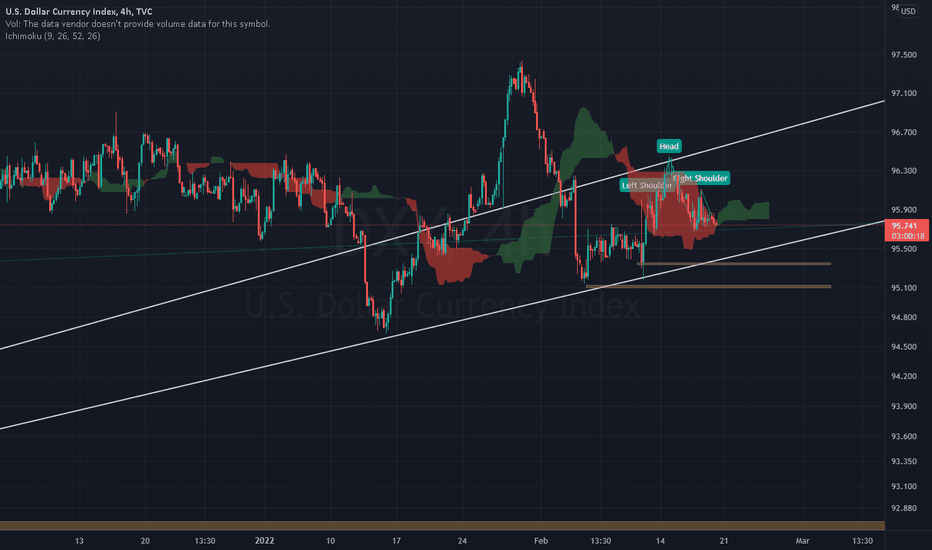932x550 pixels.
Task: Click the 92.880 price axis label
Action: coord(903,508)
